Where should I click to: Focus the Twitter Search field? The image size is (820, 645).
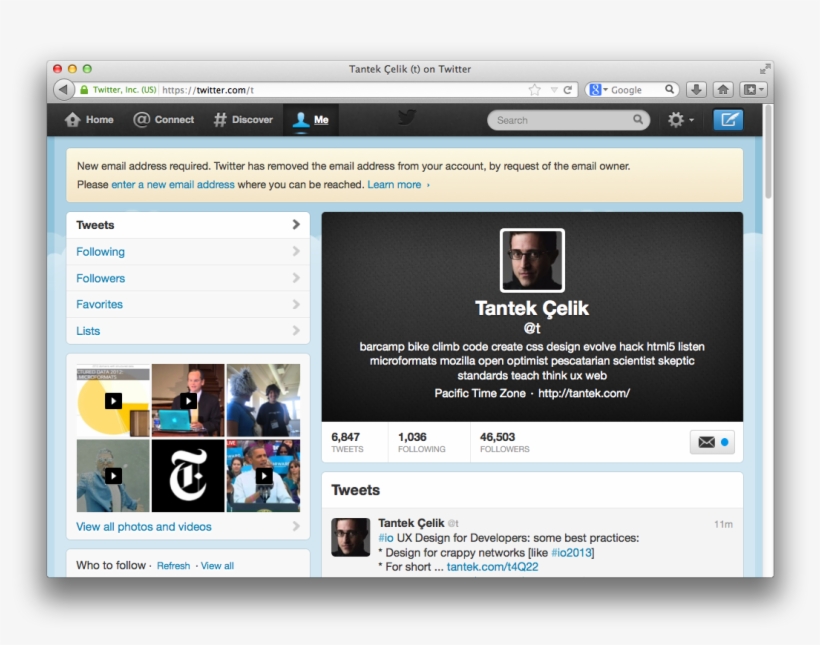point(568,120)
